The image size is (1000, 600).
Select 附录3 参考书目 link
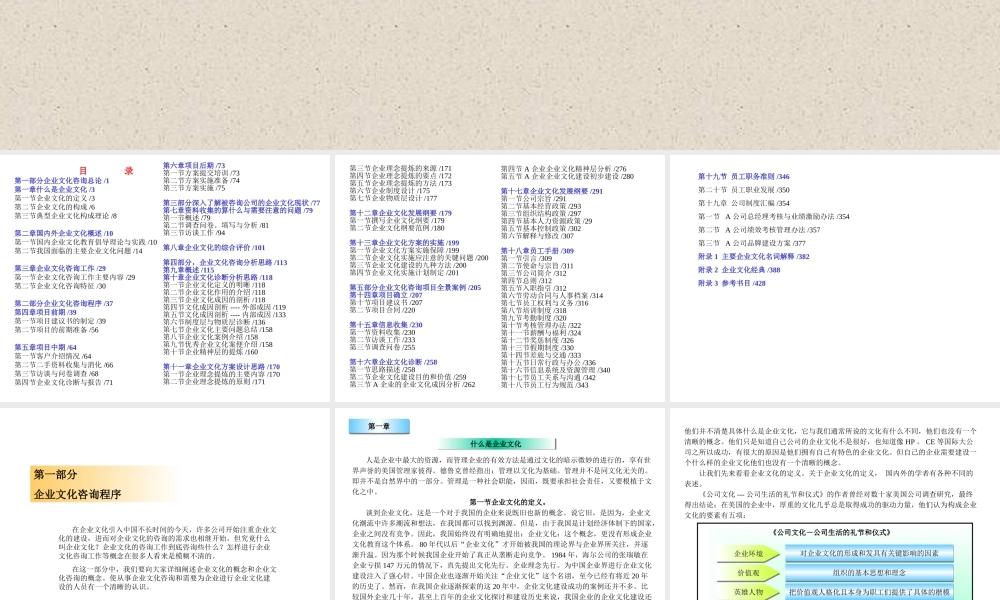point(732,282)
